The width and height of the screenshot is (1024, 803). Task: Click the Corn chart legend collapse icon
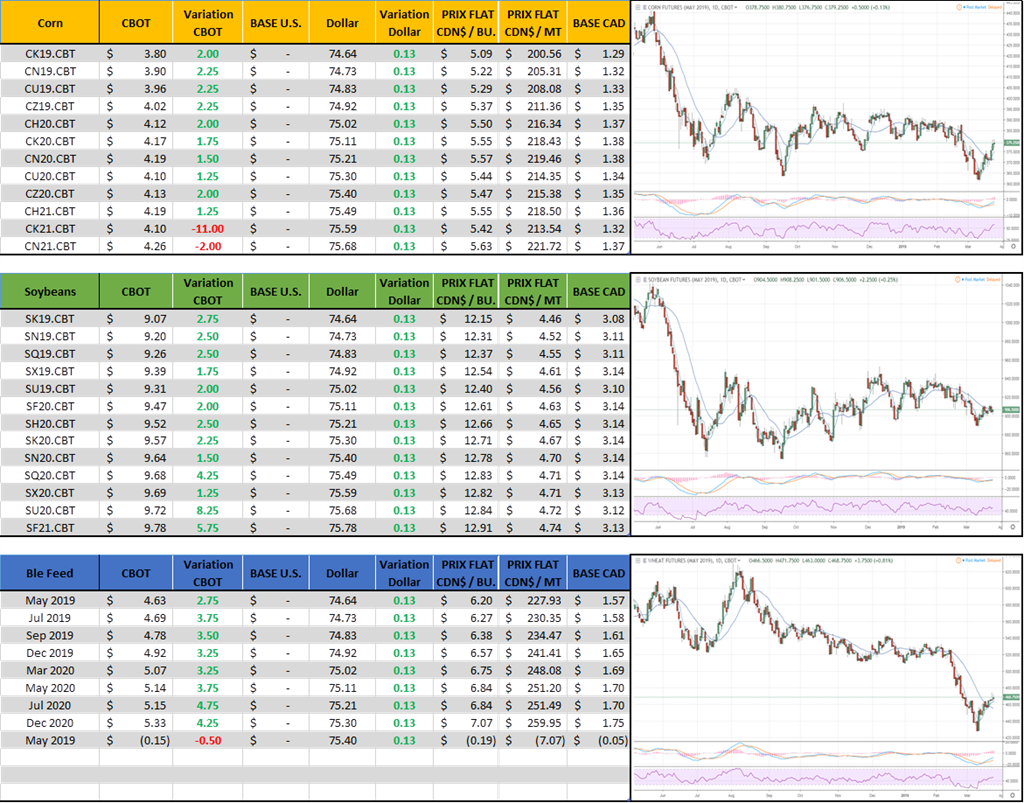click(x=637, y=5)
